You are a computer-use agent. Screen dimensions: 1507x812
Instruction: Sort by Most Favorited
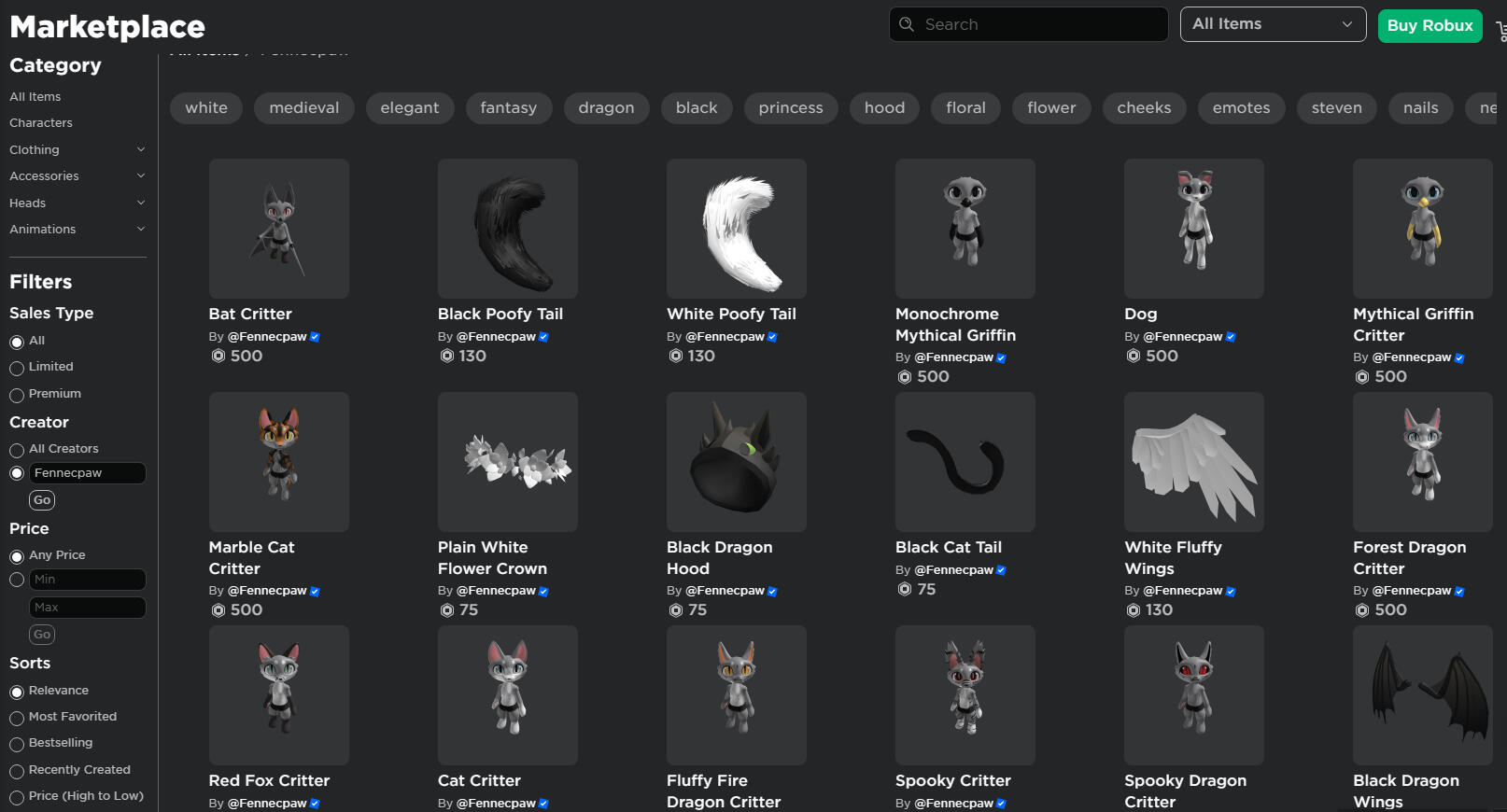[17, 719]
